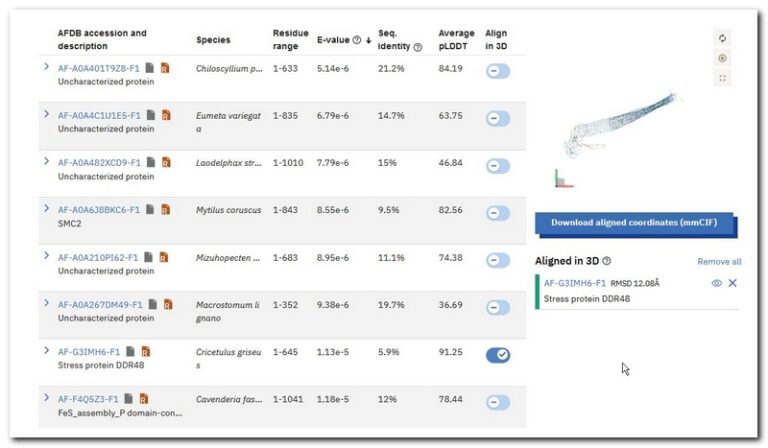Expand the AF-A0A6J8BKC6-F1 SMC2 row
This screenshot has height=448, width=768.
click(x=46, y=209)
